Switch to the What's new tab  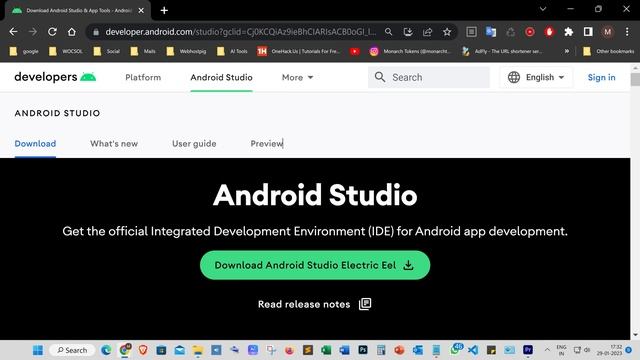pos(114,144)
